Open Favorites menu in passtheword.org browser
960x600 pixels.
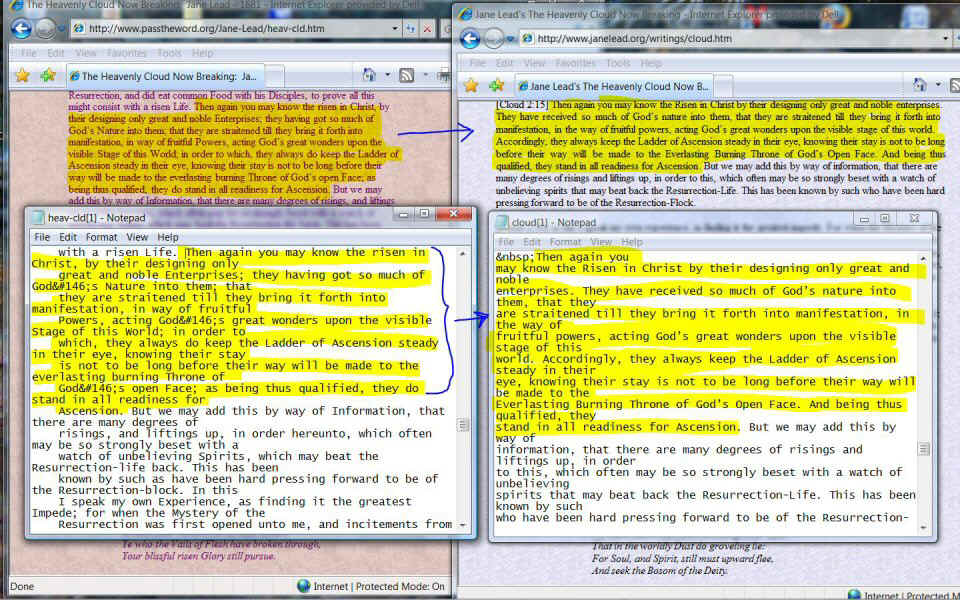[126, 53]
